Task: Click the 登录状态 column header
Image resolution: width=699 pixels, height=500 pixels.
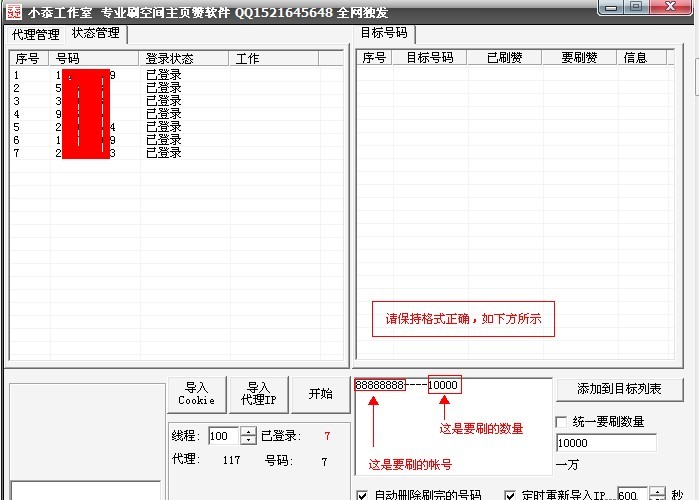Action: tap(184, 58)
